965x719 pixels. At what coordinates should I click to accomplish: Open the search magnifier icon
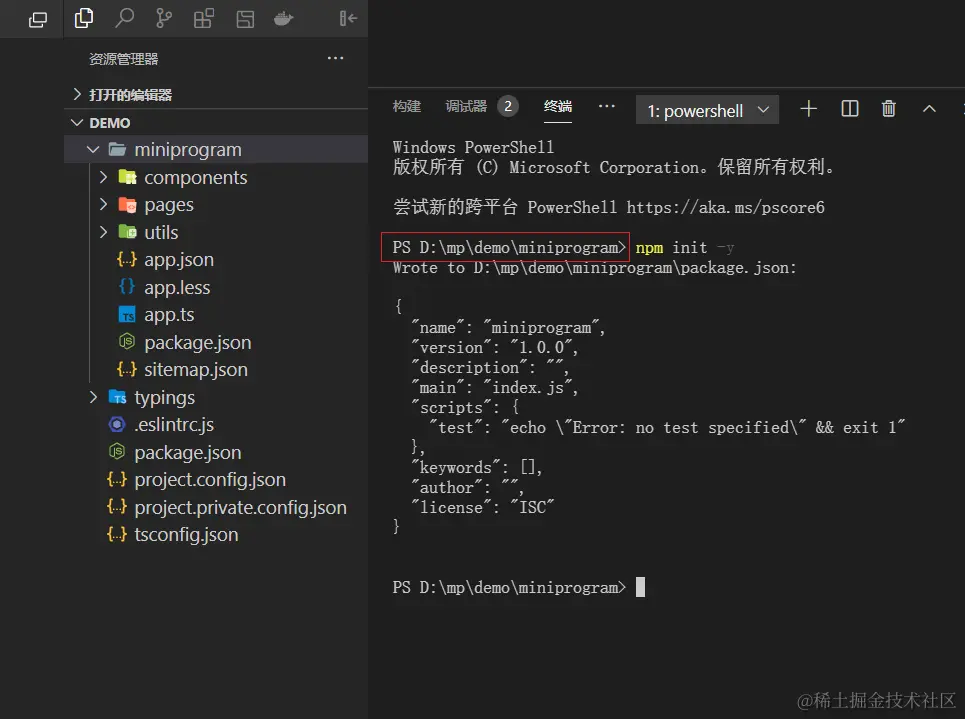point(124,18)
